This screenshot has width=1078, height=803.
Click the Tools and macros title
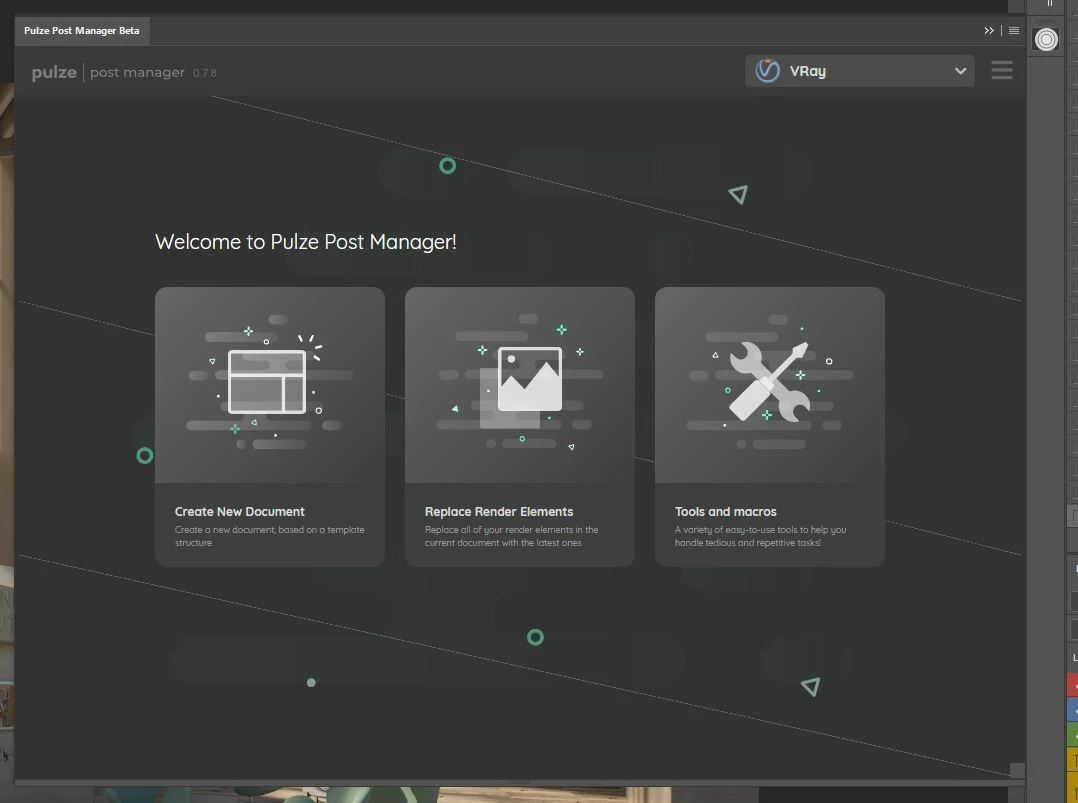point(725,512)
